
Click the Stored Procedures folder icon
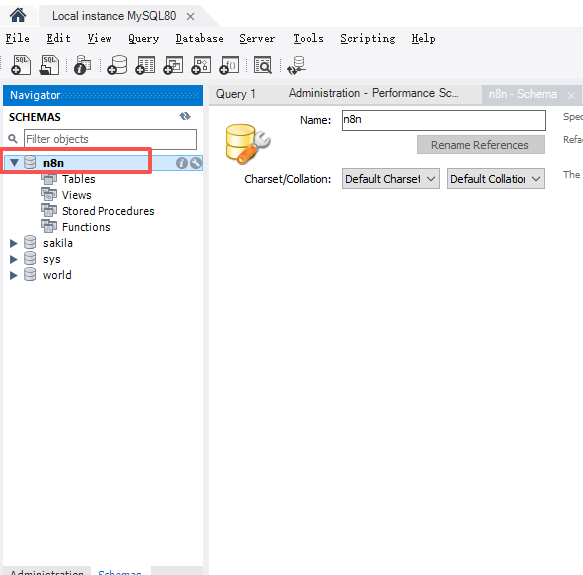click(x=49, y=211)
